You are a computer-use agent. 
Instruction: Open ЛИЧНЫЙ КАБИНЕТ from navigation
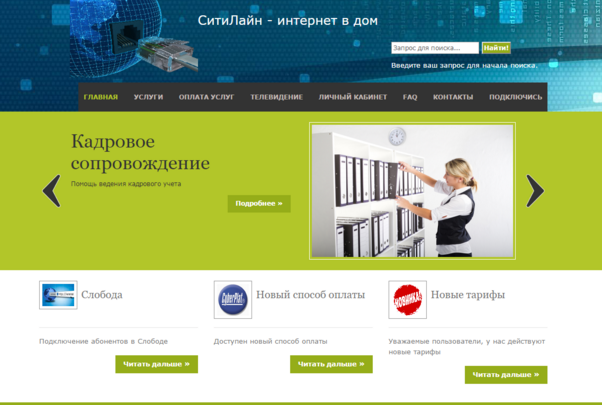coord(352,97)
